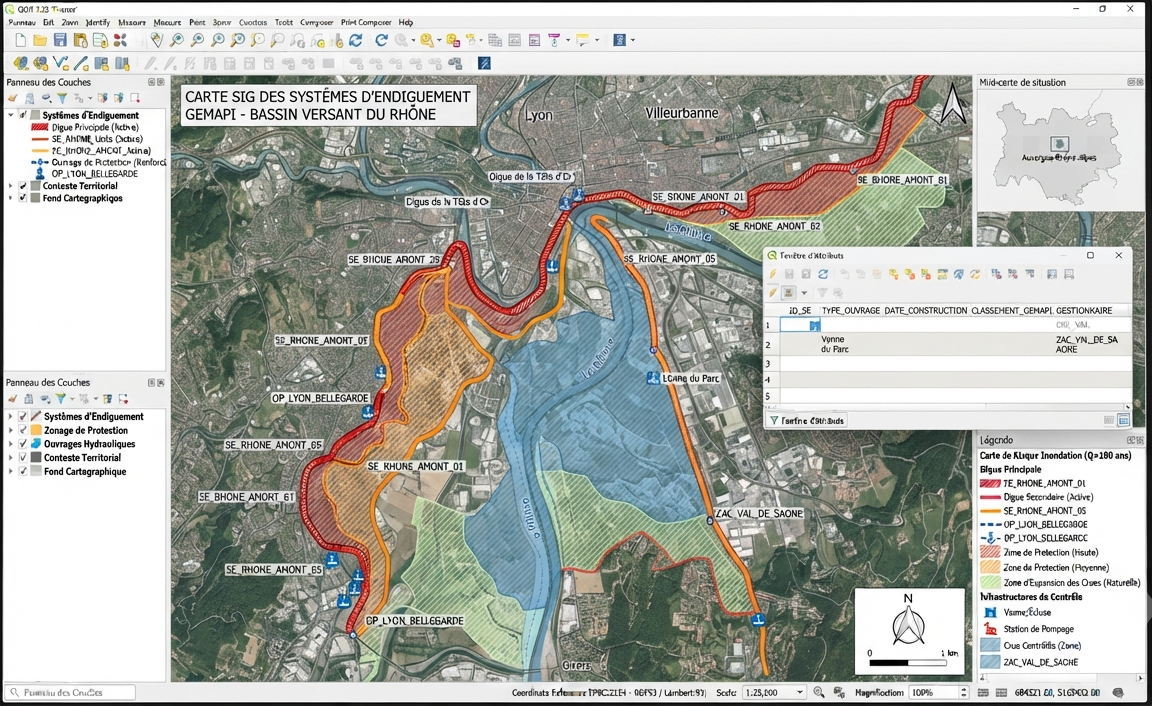
Task: Click the GESTIONNAIRE column header
Action: (x=1084, y=311)
